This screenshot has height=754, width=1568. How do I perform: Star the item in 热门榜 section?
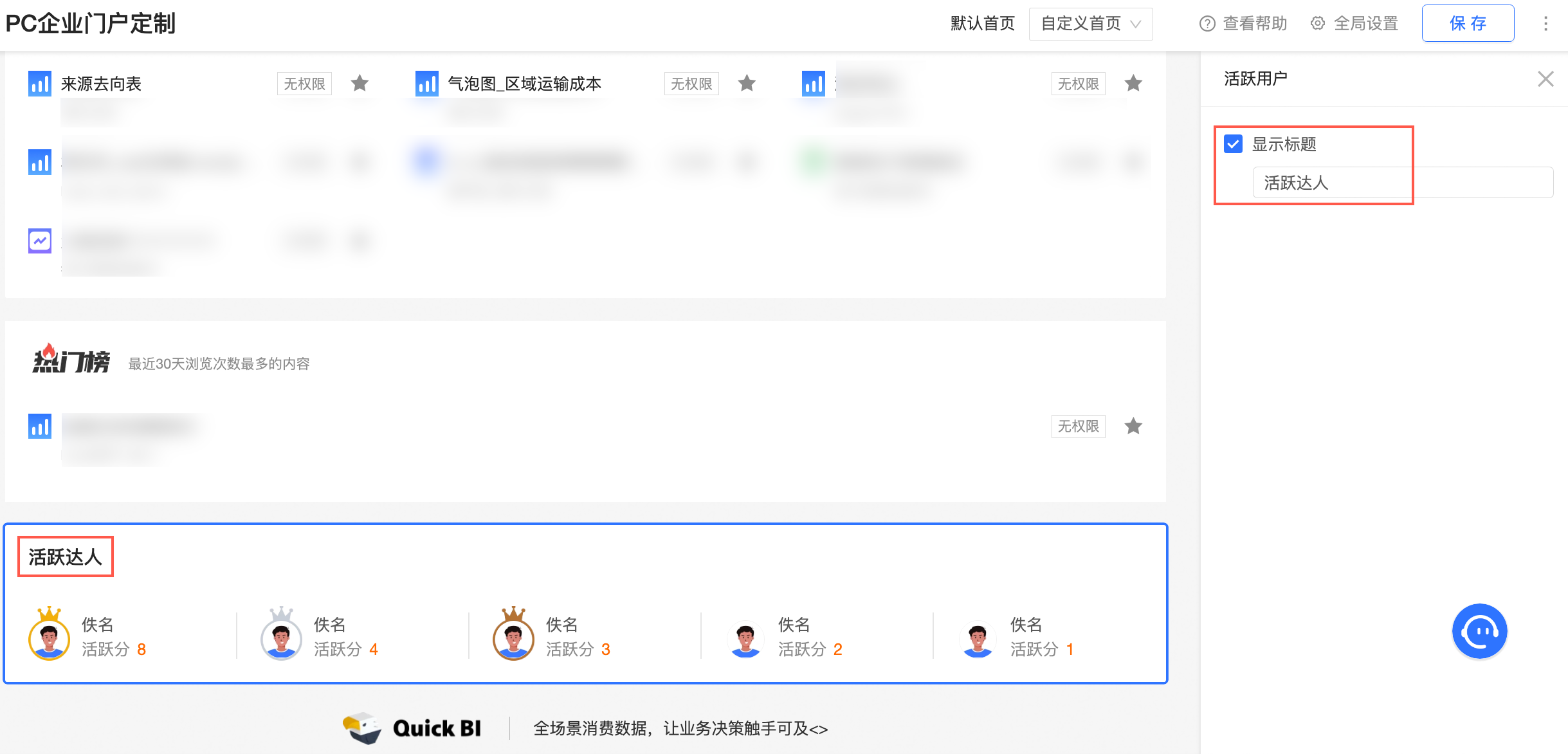tap(1133, 426)
